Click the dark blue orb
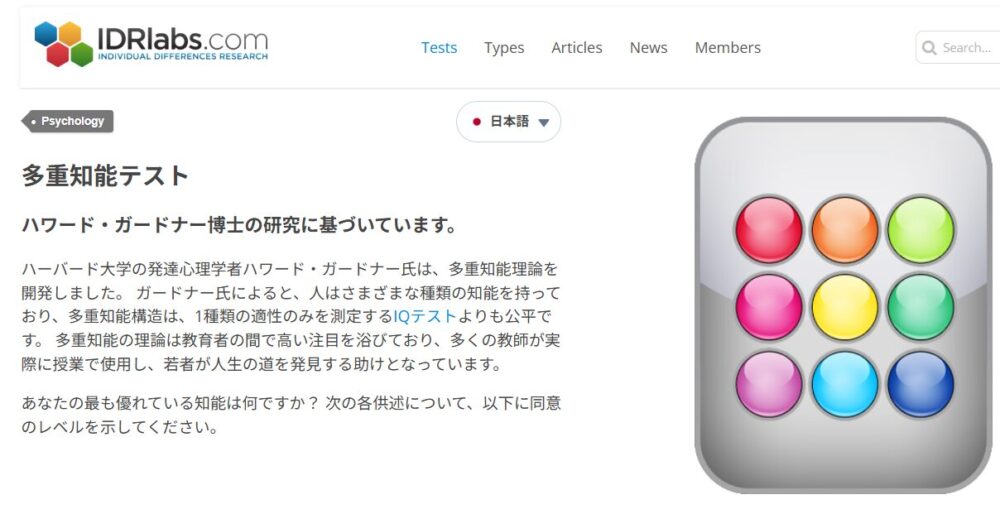 pos(920,384)
